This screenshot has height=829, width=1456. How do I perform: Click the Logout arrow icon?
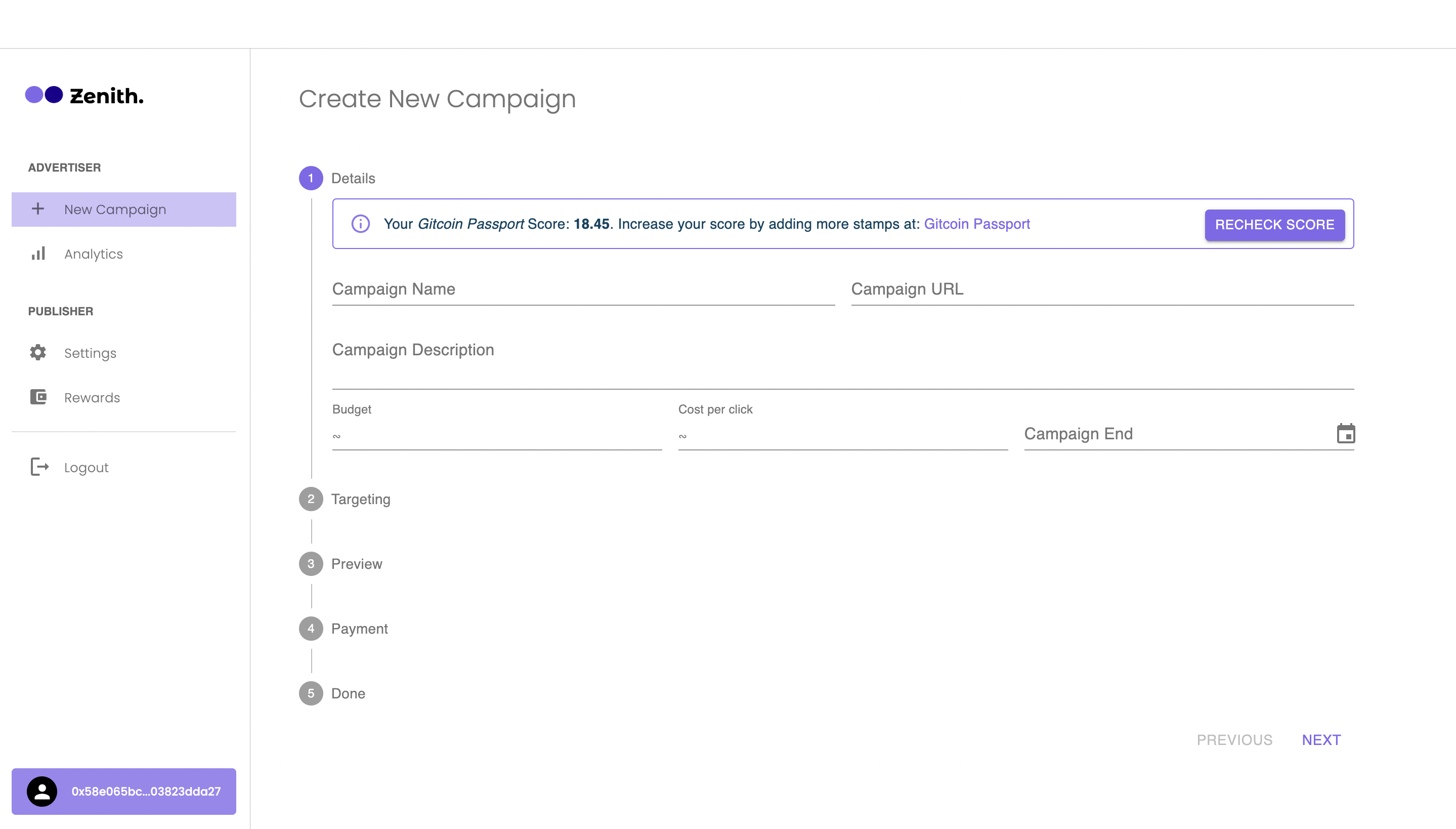click(39, 467)
